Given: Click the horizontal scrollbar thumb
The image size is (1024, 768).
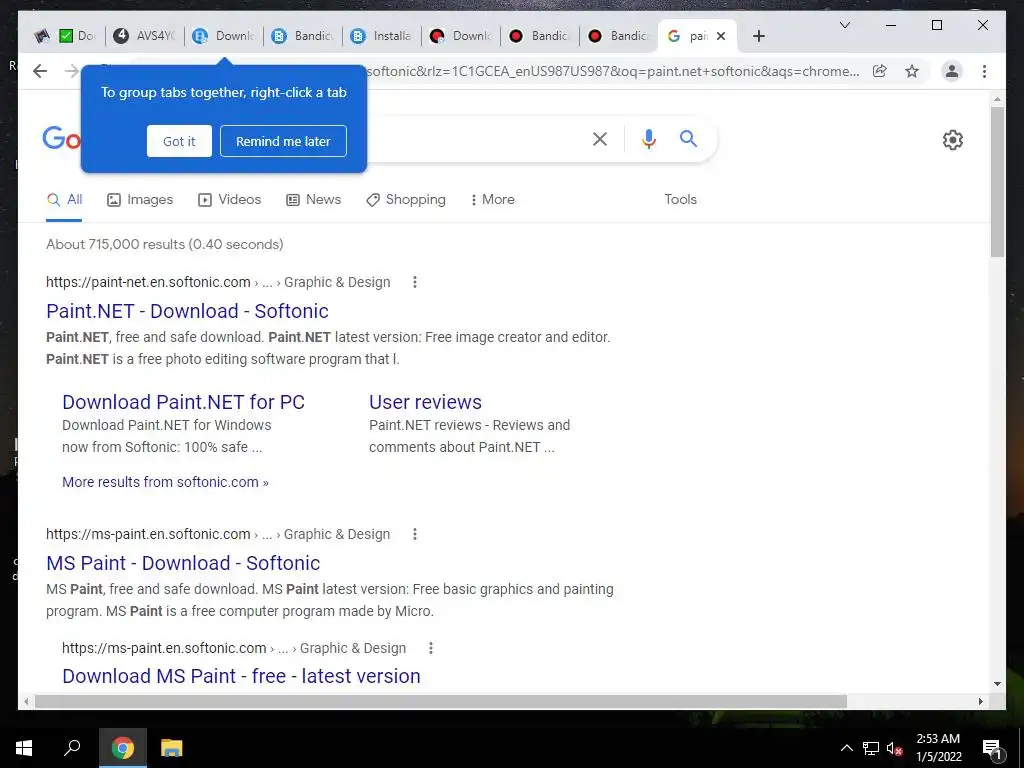Looking at the screenshot, I should tap(441, 701).
